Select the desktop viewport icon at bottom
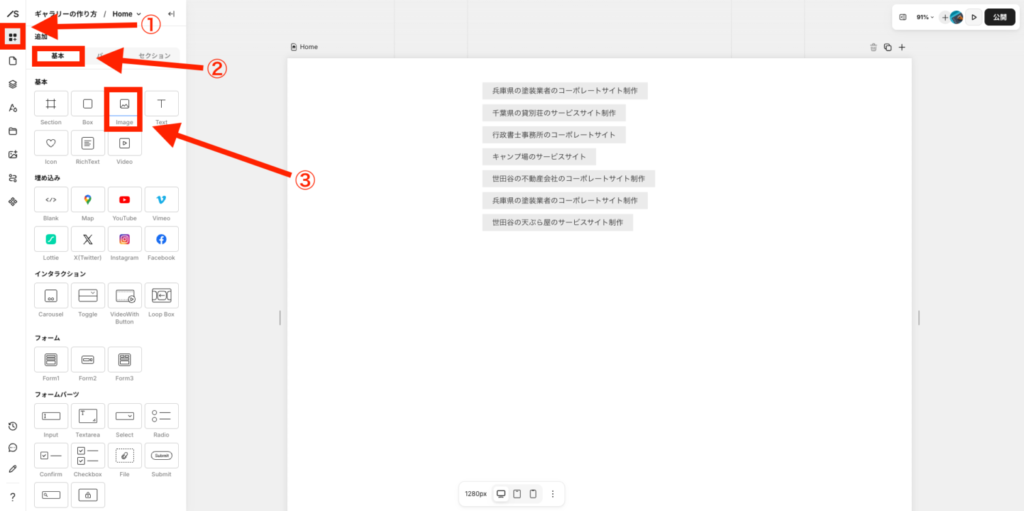Viewport: 1024px width, 511px height. (501, 494)
